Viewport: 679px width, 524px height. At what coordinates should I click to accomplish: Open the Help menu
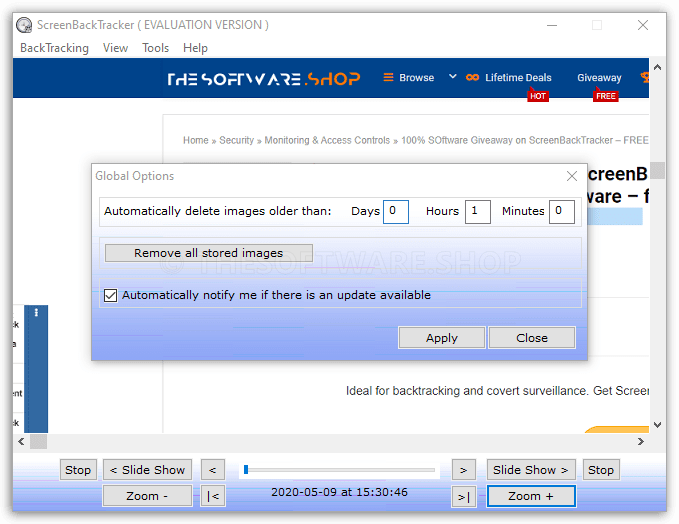(196, 48)
